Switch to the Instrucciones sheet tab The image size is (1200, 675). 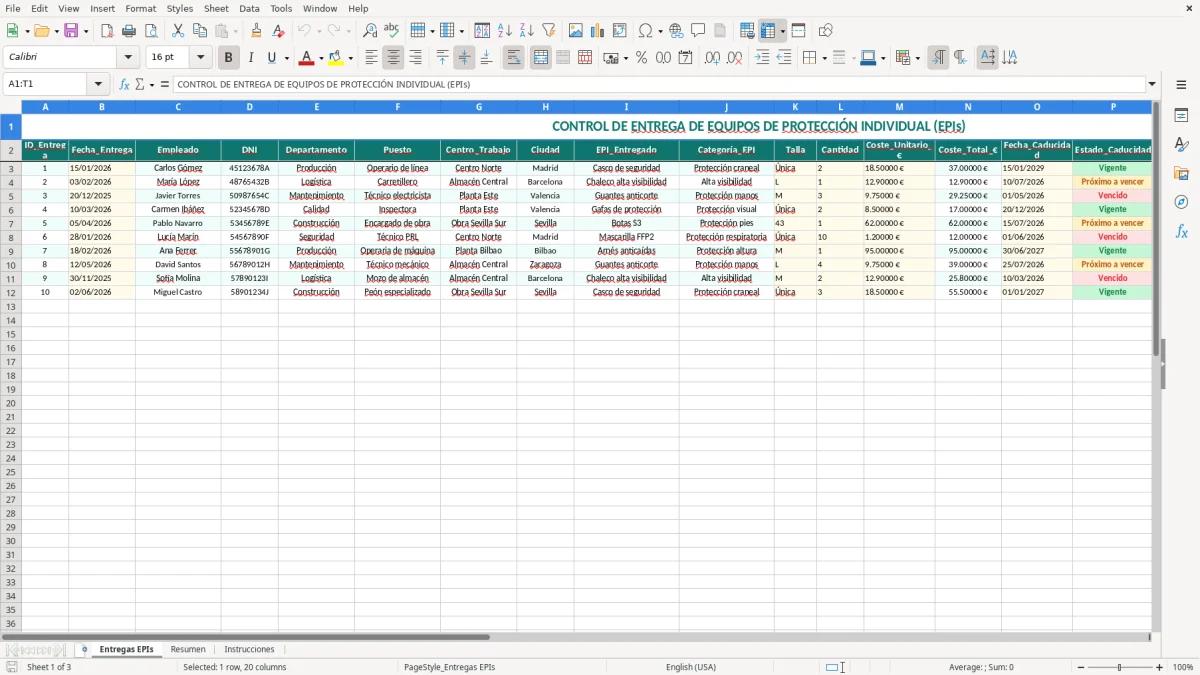click(x=249, y=649)
